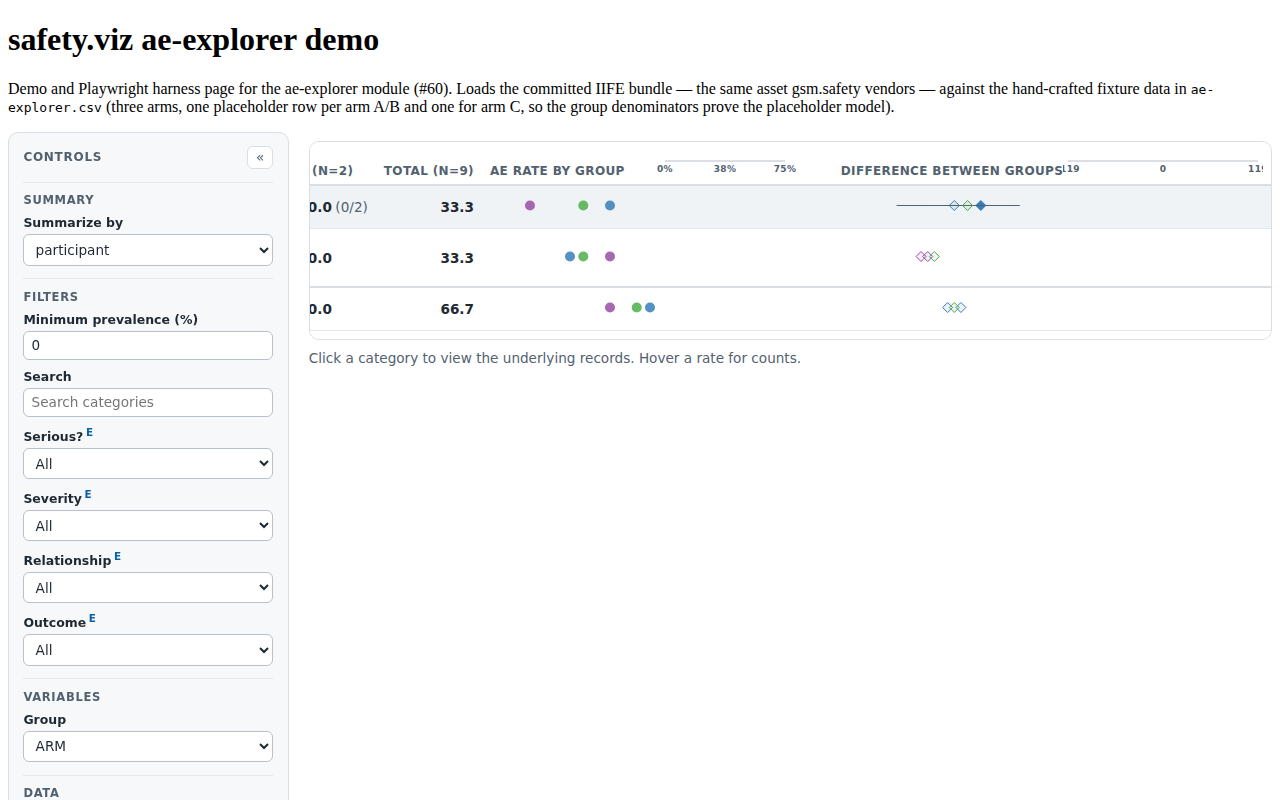This screenshot has height=800, width=1280.
Task: Click the 33.3 total in the second row
Action: (457, 258)
